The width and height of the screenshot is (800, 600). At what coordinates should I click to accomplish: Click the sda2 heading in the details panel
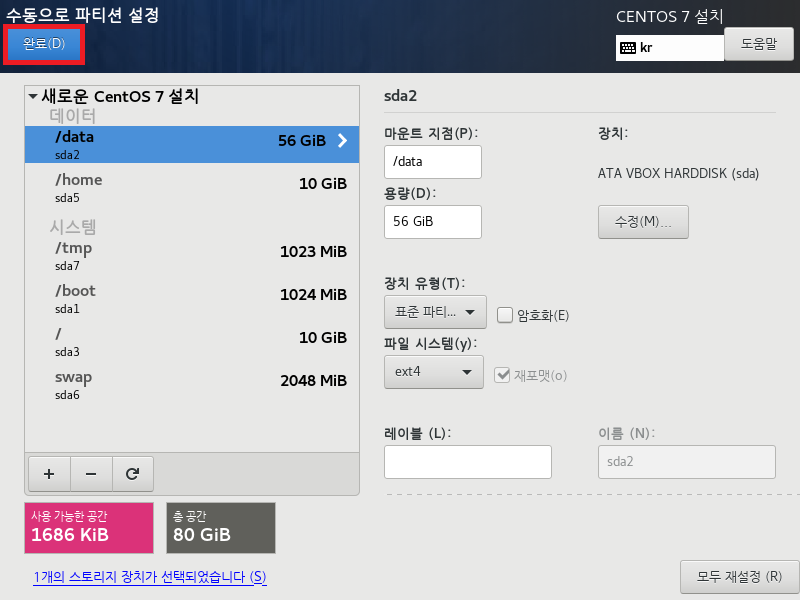(400, 96)
